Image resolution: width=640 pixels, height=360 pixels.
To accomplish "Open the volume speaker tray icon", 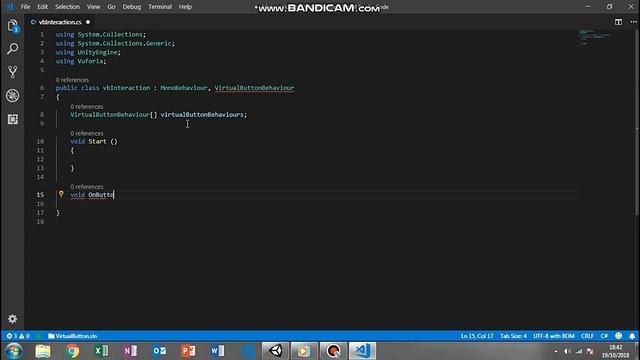I will 567,351.
